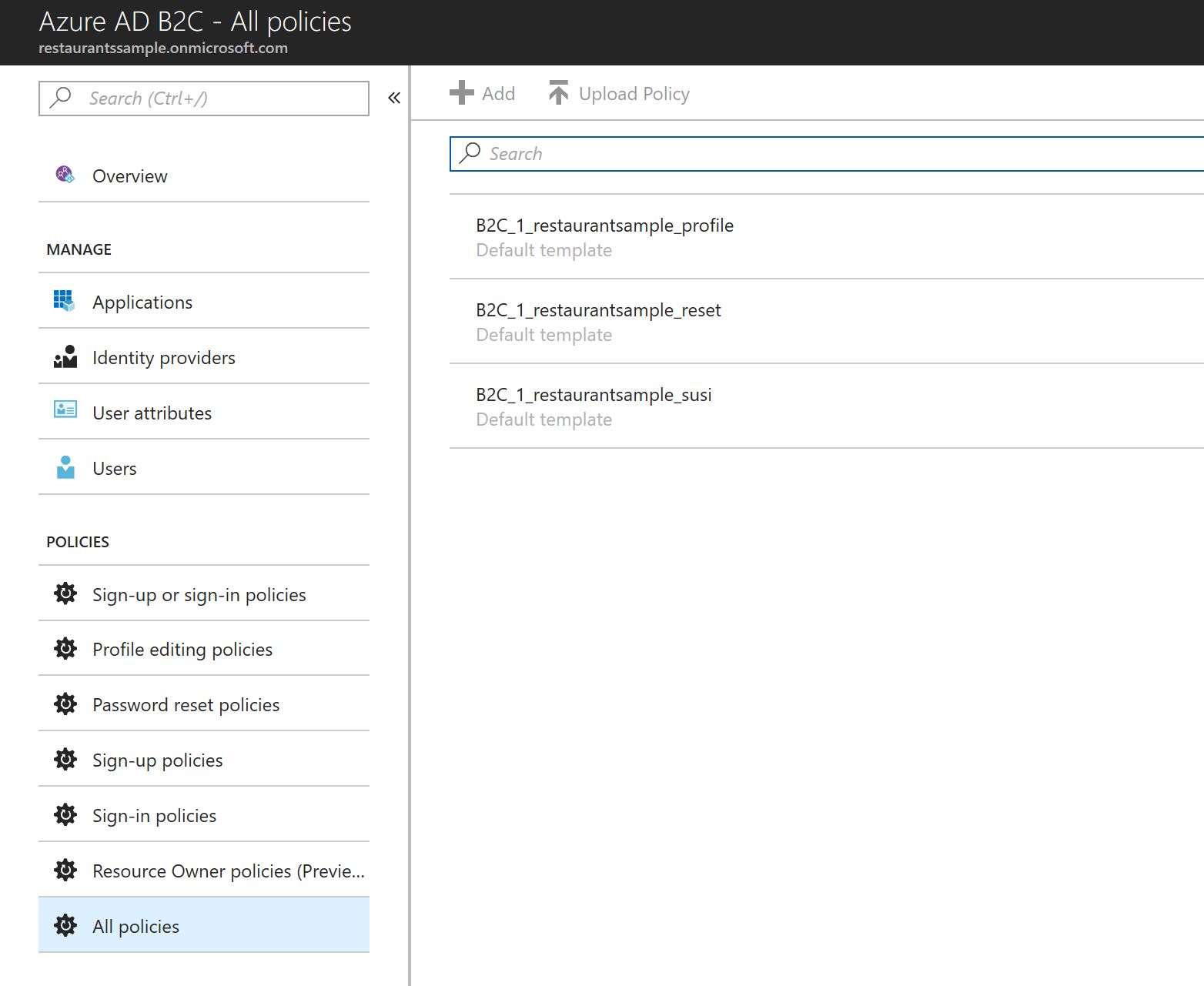
Task: Click the Sign-up or sign-in policies gear icon
Action: (x=65, y=593)
